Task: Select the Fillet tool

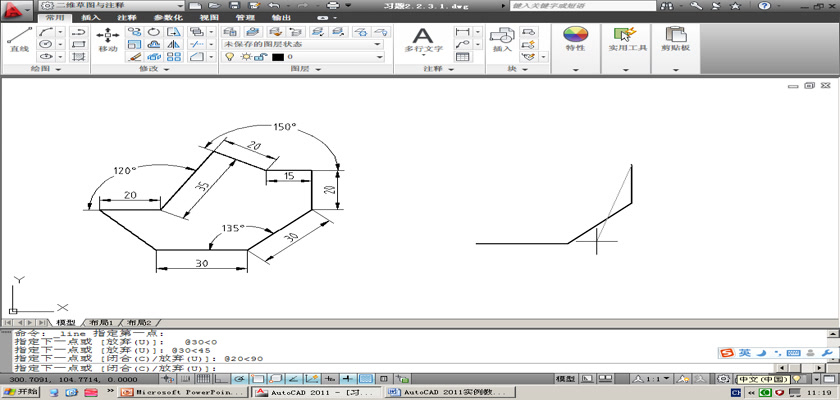Action: pos(197,56)
